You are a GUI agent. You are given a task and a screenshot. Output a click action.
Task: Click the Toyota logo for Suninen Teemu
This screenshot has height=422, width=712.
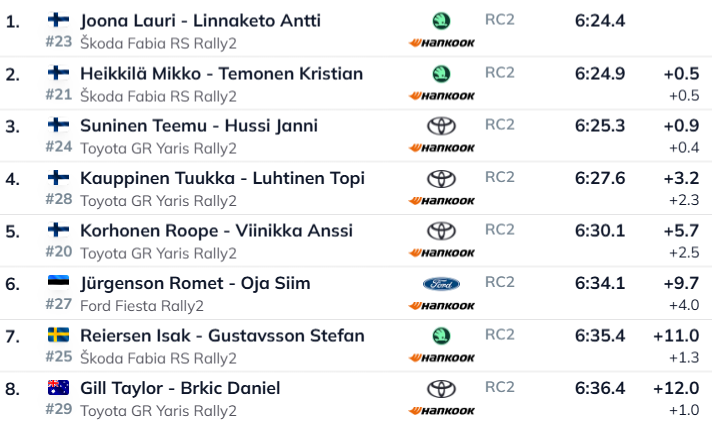[x=441, y=125]
